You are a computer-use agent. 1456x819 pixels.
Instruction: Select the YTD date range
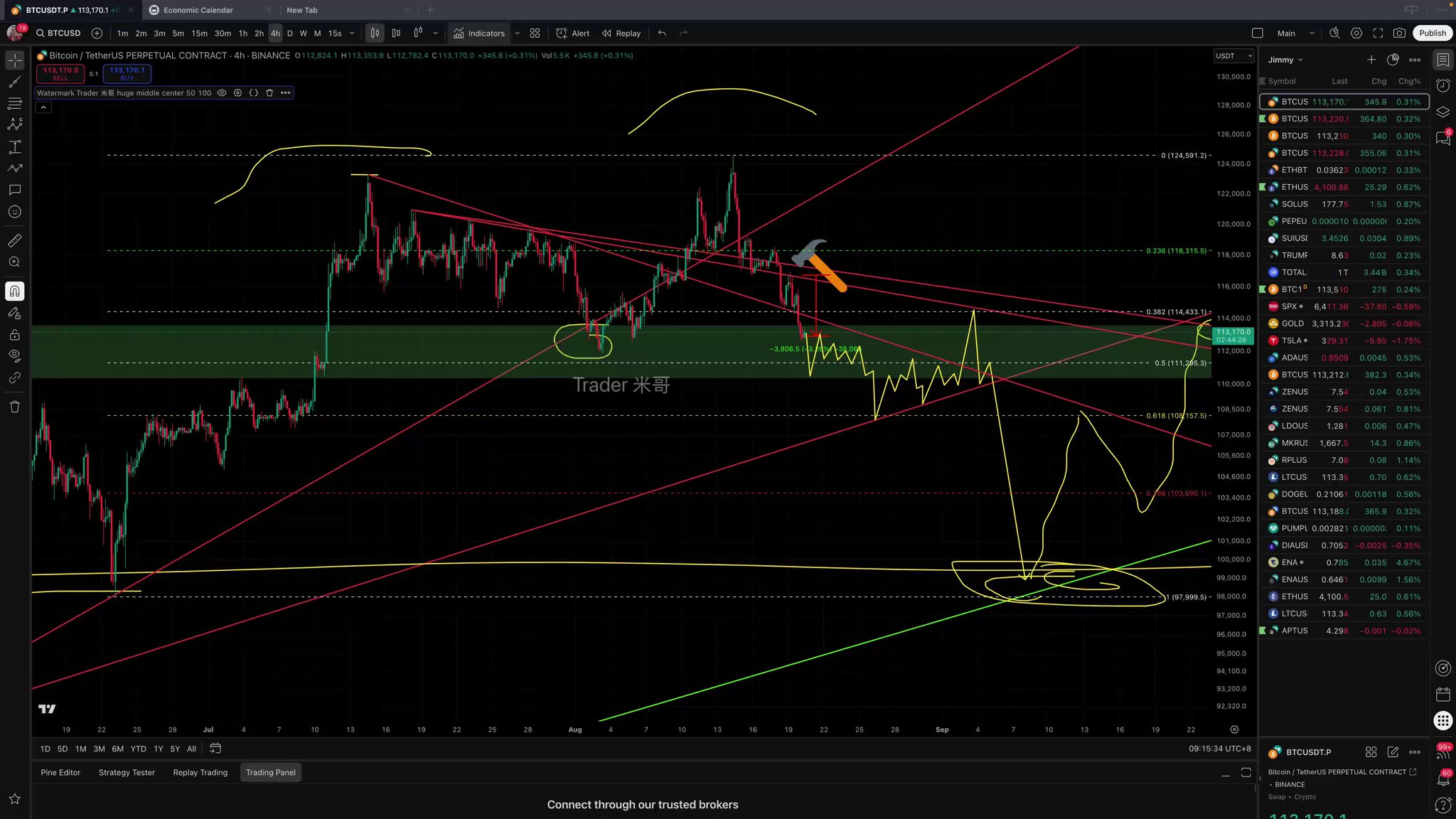[x=139, y=749]
